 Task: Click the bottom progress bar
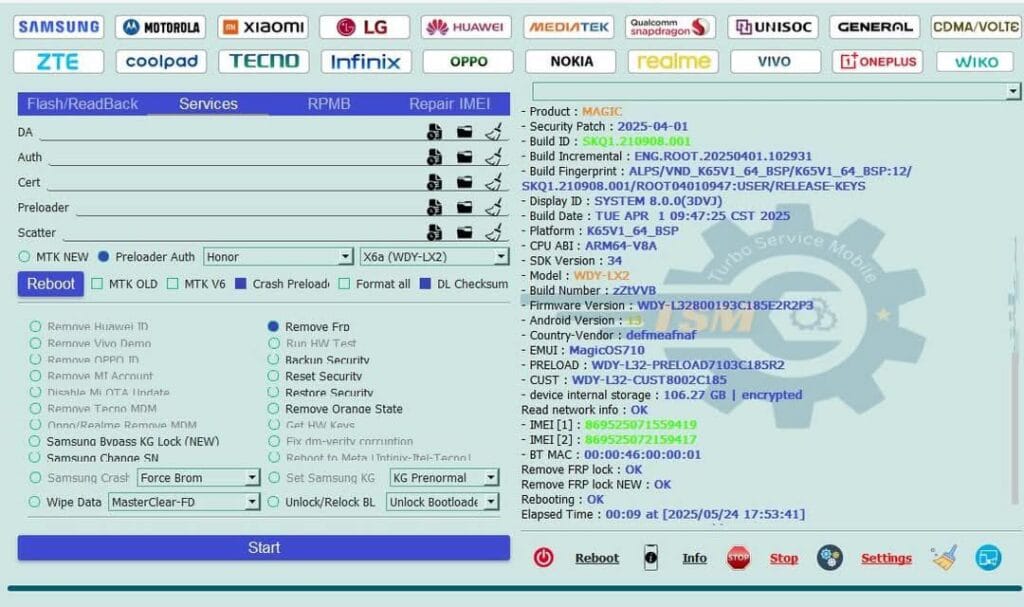click(x=515, y=588)
